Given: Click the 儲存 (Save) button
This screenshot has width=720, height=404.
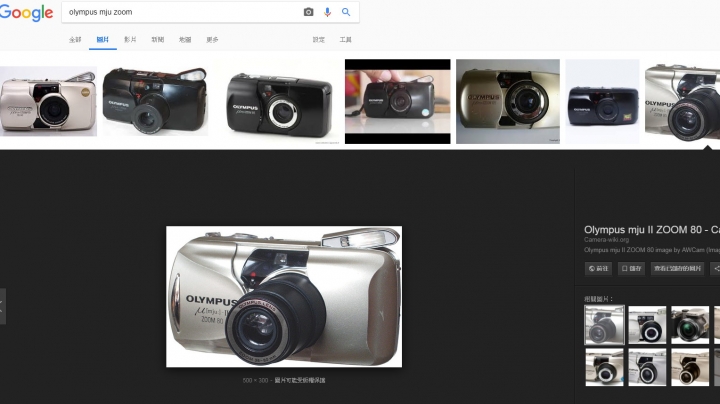Looking at the screenshot, I should click(x=631, y=269).
